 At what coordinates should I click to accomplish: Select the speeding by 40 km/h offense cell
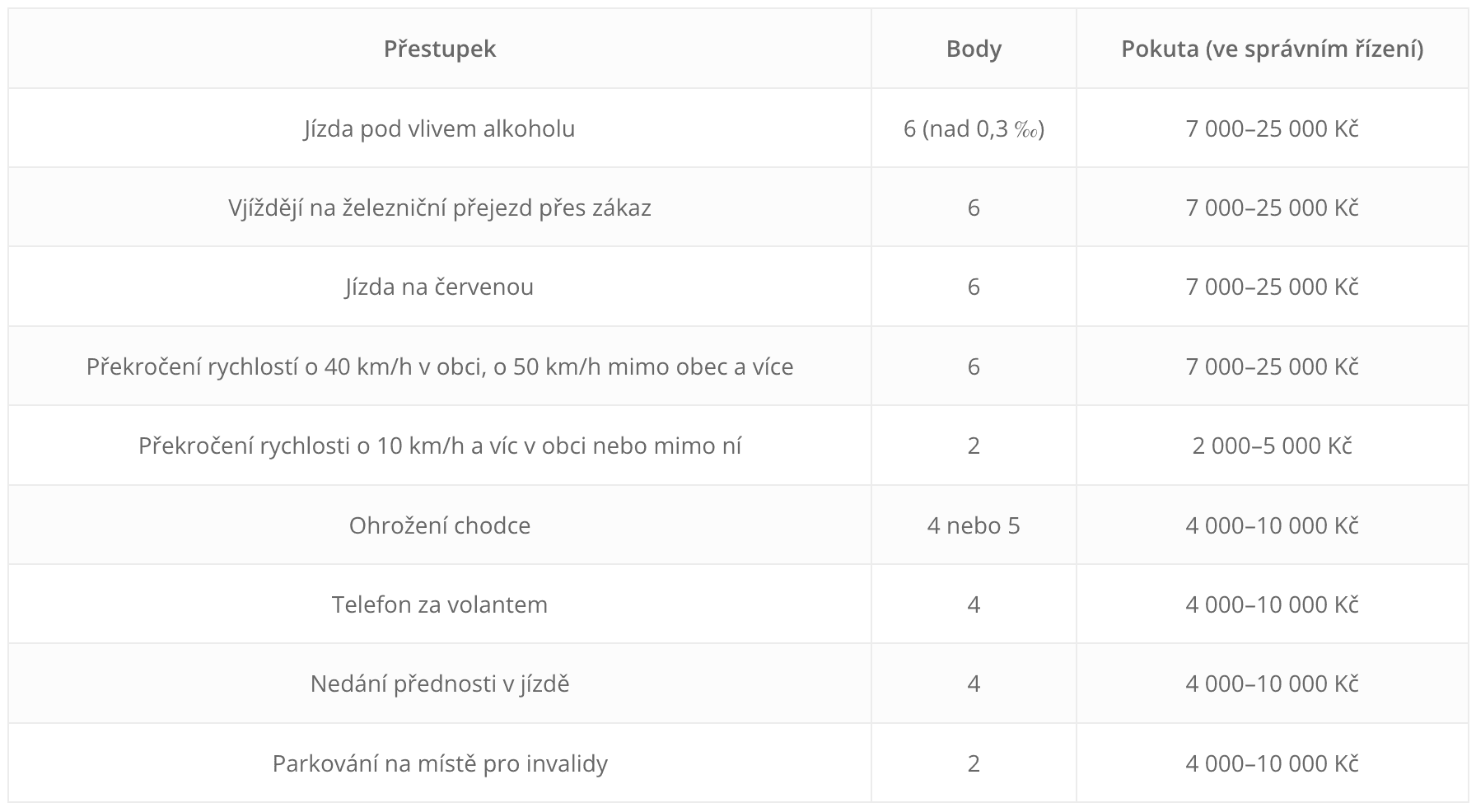pos(440,366)
